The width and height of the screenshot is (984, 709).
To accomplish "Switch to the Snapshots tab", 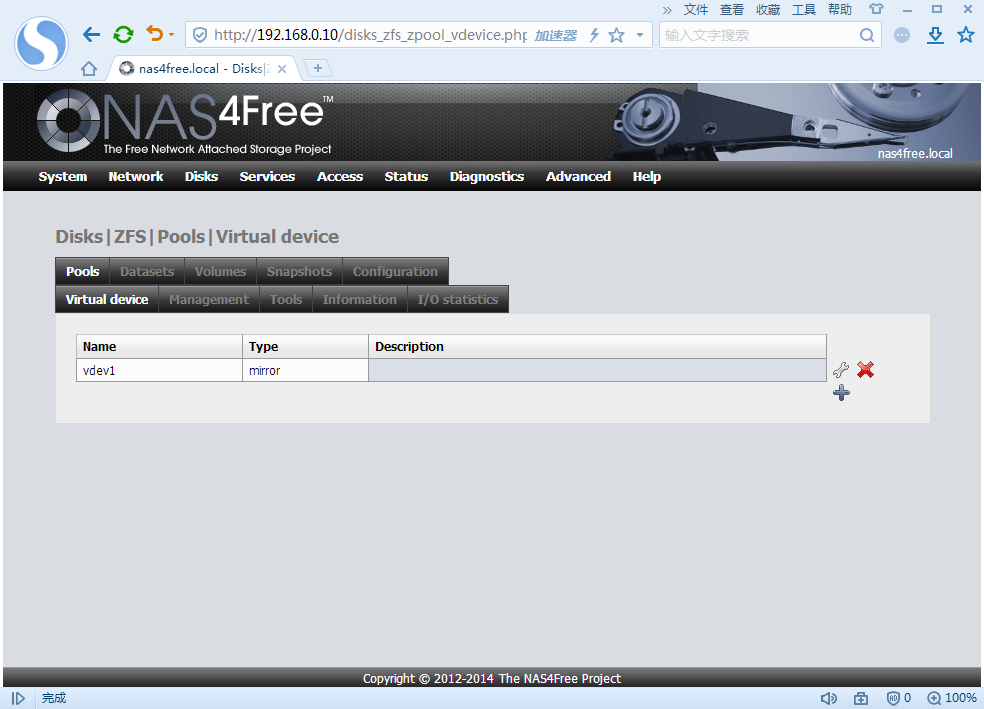I will 299,271.
